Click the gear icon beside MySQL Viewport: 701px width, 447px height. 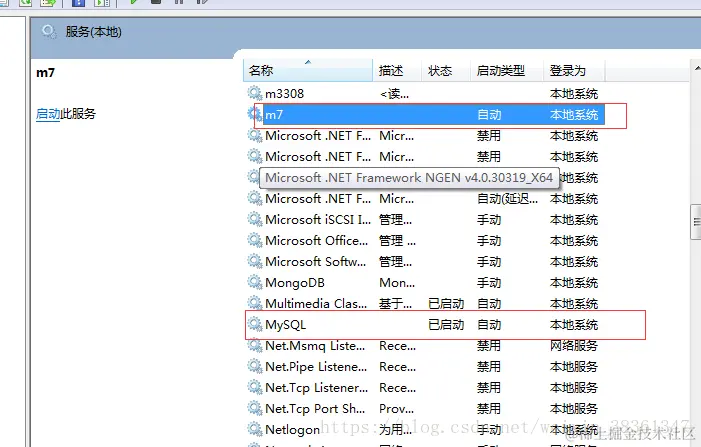[x=255, y=325]
